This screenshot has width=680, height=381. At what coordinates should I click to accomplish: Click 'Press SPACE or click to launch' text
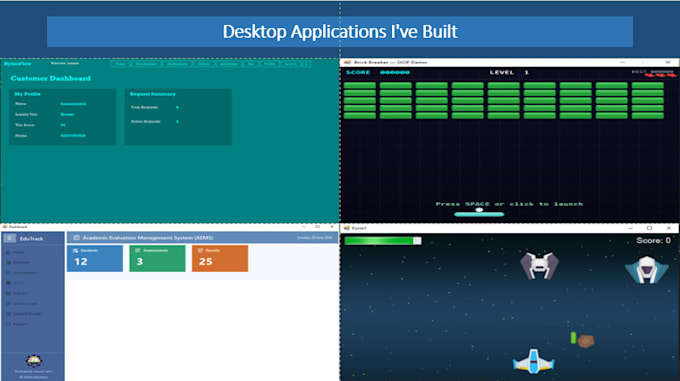tap(509, 204)
